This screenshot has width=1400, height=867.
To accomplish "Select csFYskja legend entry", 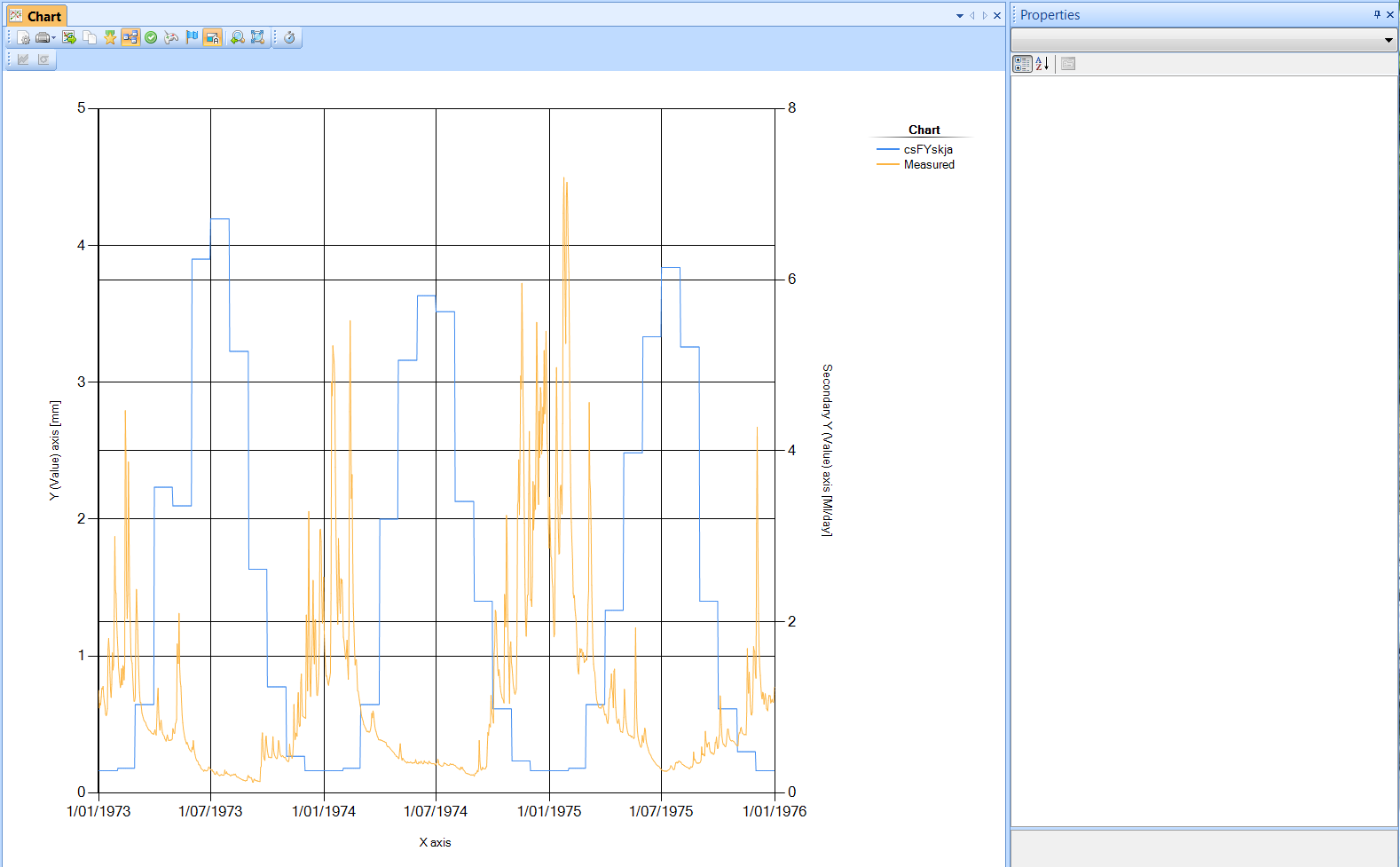I will 928,150.
